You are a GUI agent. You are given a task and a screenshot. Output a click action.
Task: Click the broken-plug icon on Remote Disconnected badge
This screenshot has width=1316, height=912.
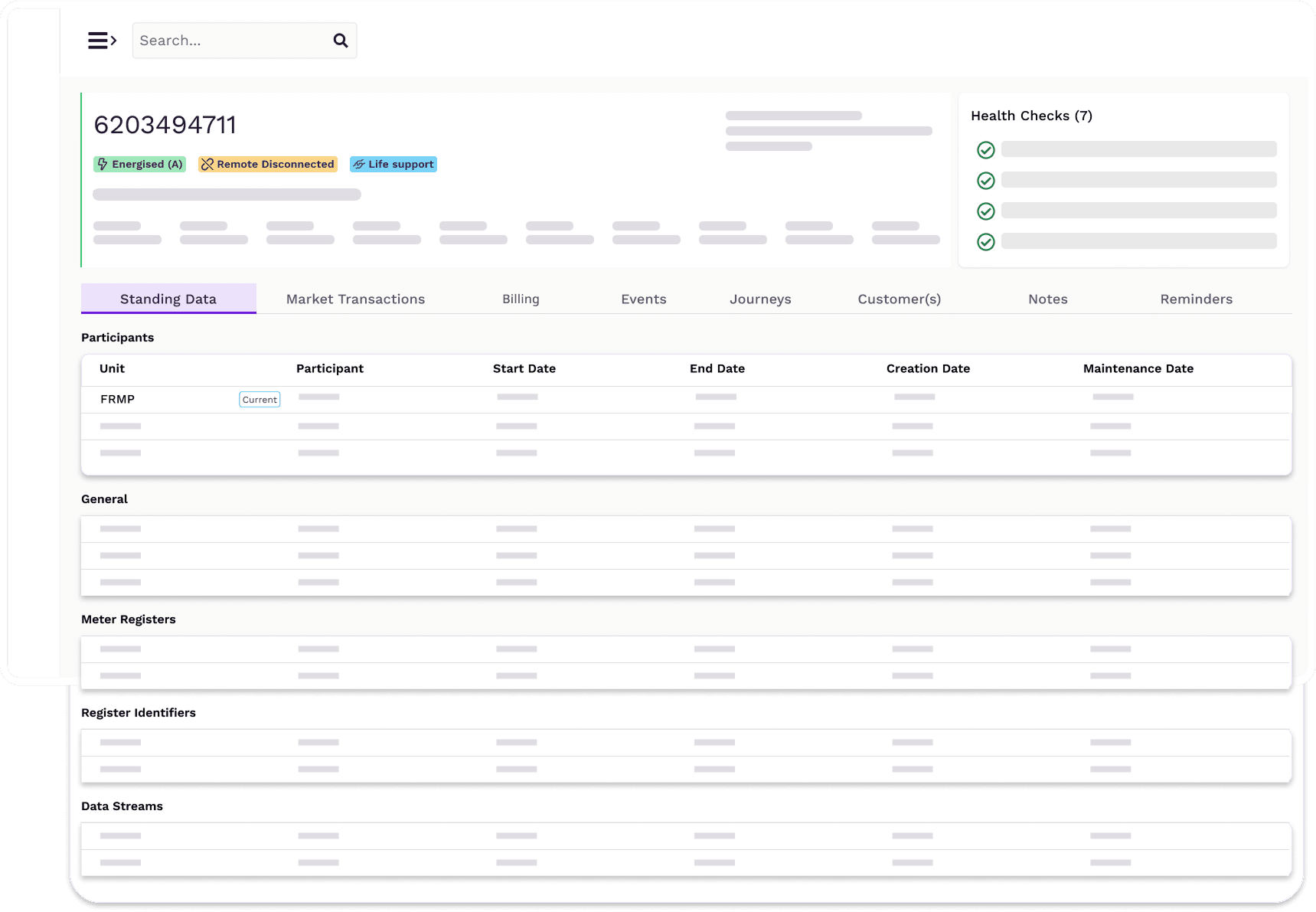[x=207, y=164]
